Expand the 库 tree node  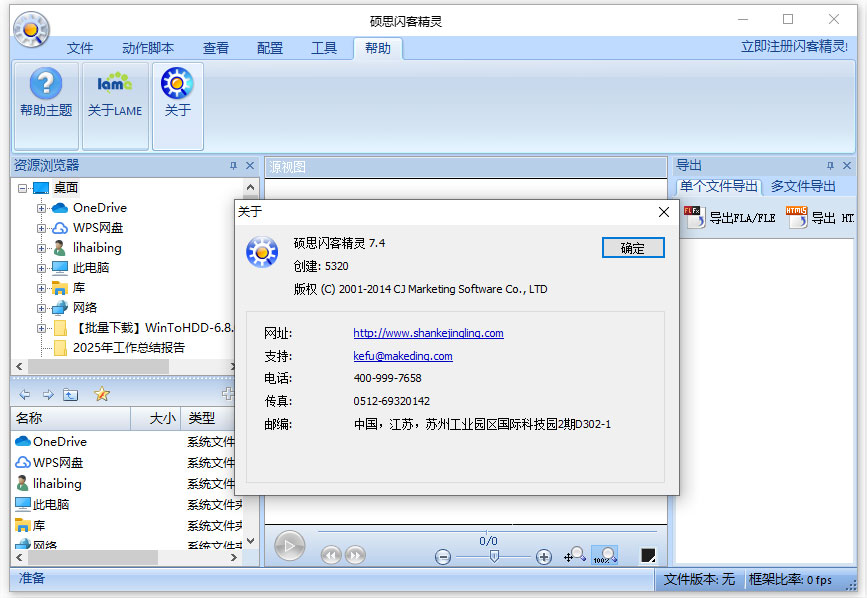pos(41,288)
